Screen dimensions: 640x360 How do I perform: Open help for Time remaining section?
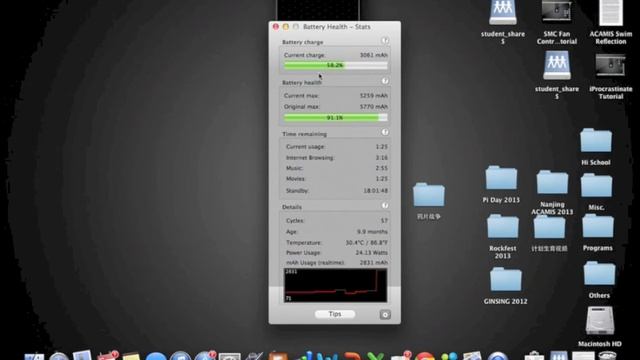click(x=384, y=132)
